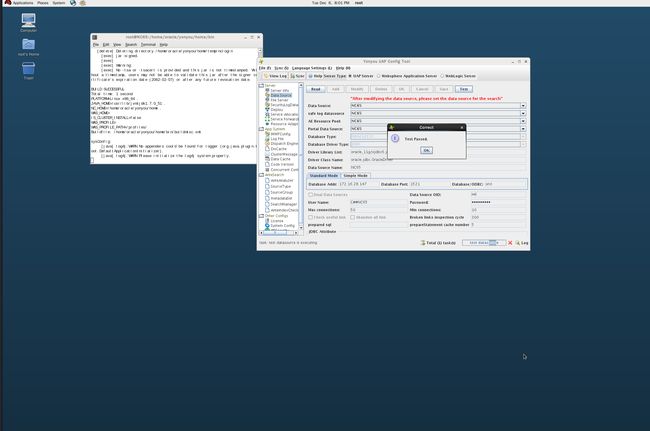Click OK in the Correct dialog

click(426, 150)
